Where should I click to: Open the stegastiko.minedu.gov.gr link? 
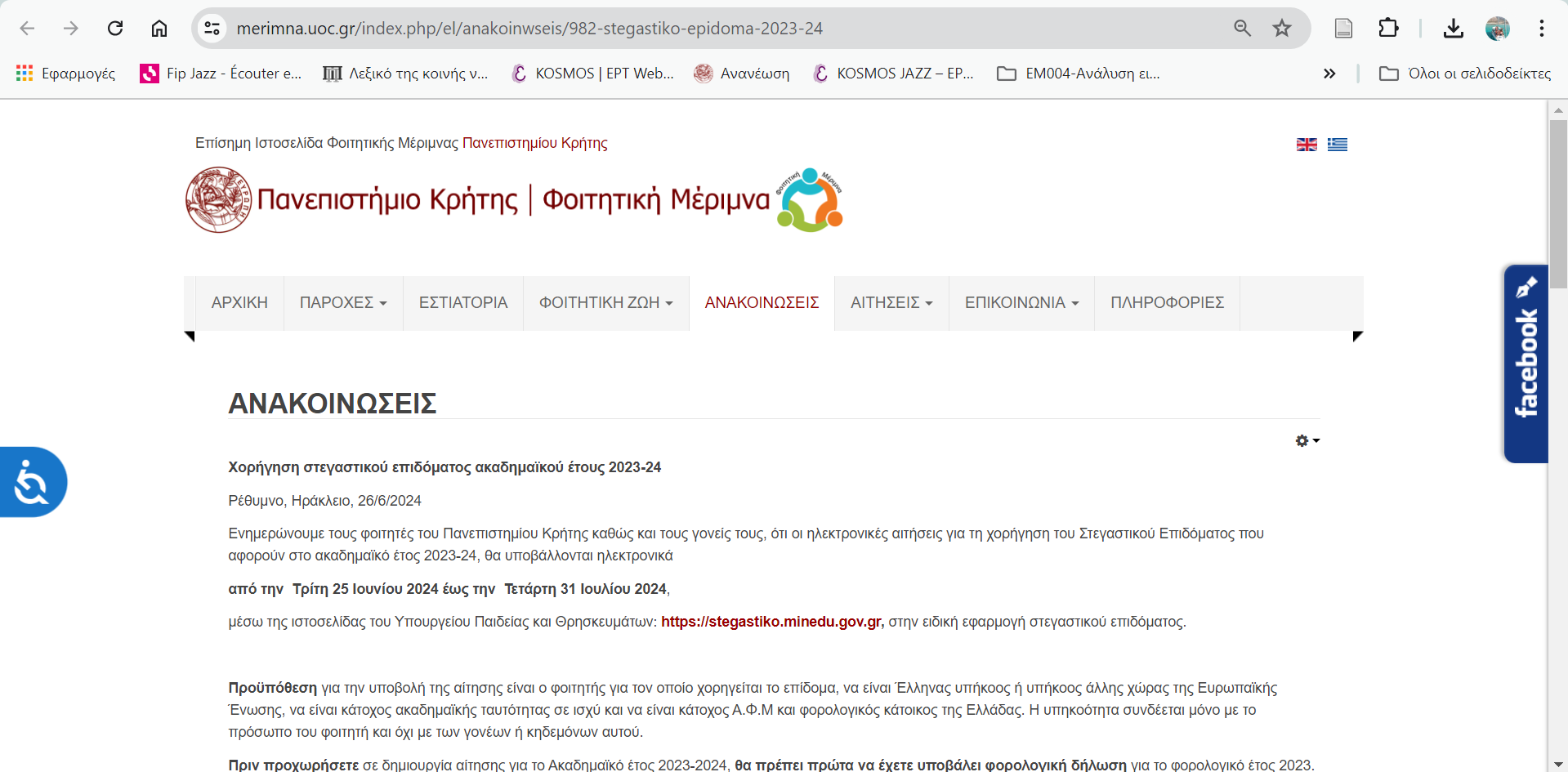pos(771,622)
